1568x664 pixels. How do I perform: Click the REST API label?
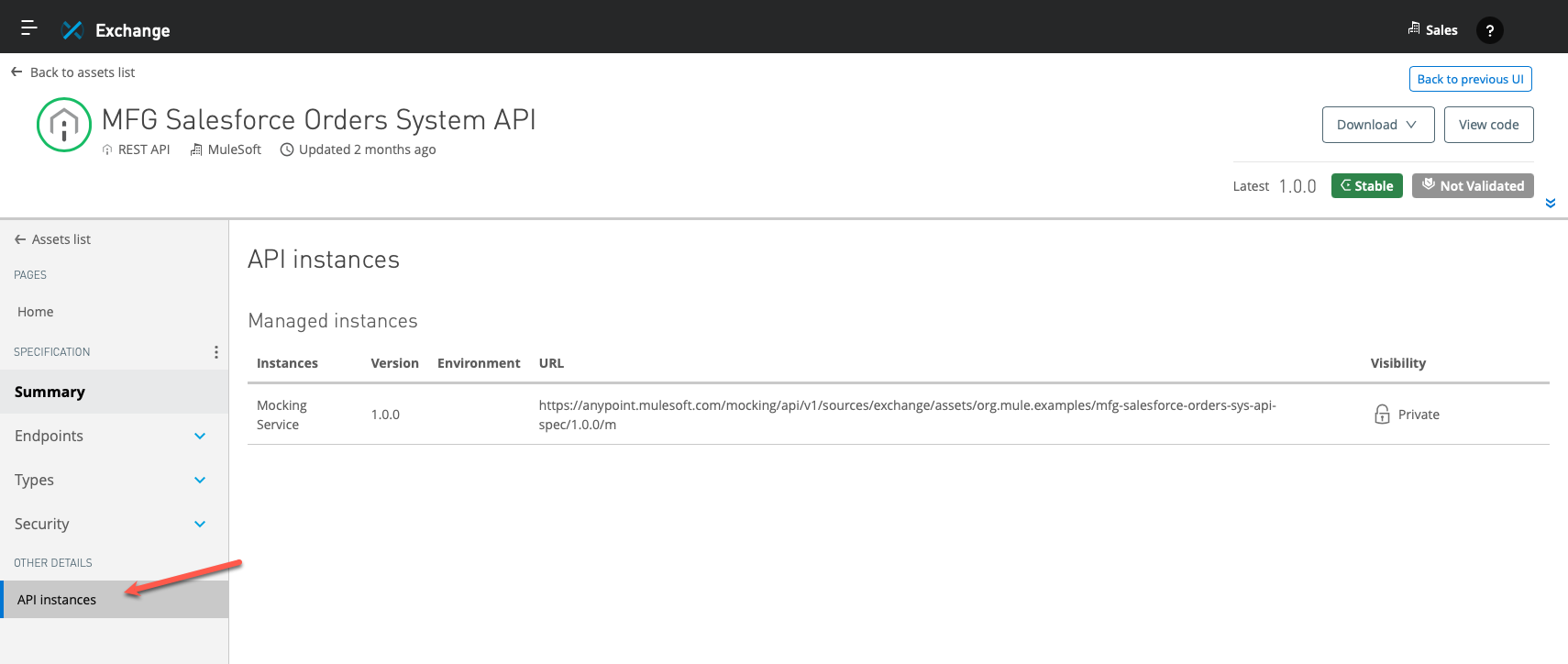pyautogui.click(x=144, y=149)
